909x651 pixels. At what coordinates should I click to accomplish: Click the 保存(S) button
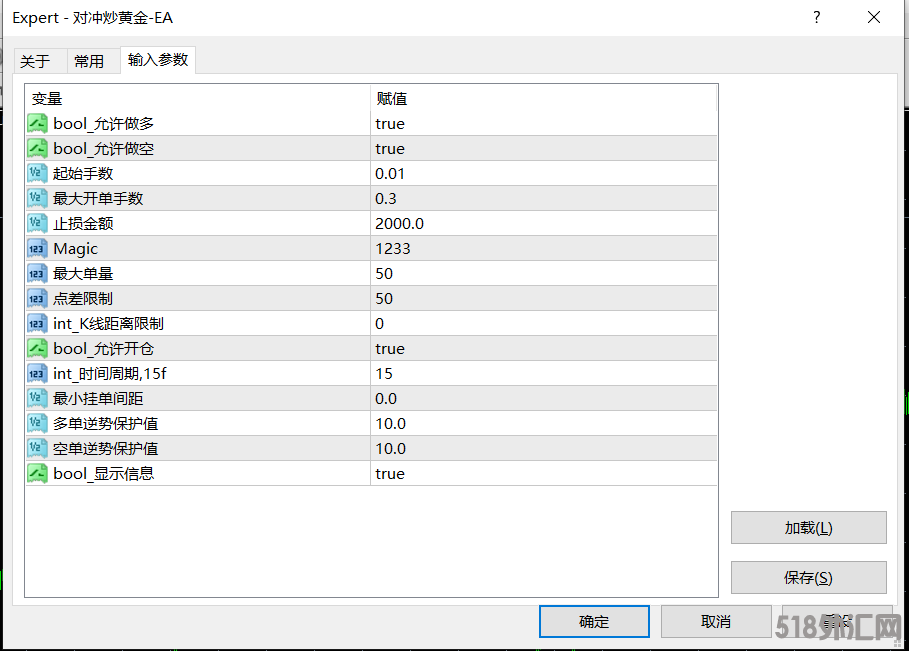(808, 577)
